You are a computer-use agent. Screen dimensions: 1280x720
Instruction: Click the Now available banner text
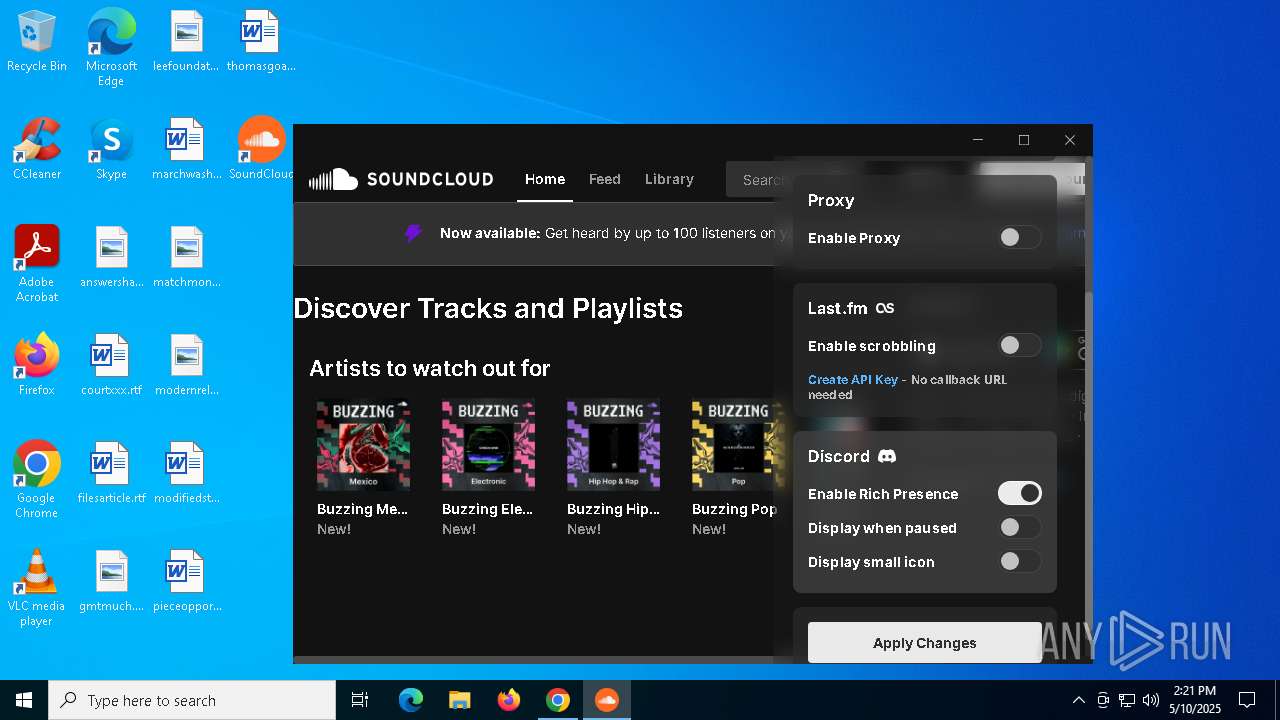(x=608, y=233)
